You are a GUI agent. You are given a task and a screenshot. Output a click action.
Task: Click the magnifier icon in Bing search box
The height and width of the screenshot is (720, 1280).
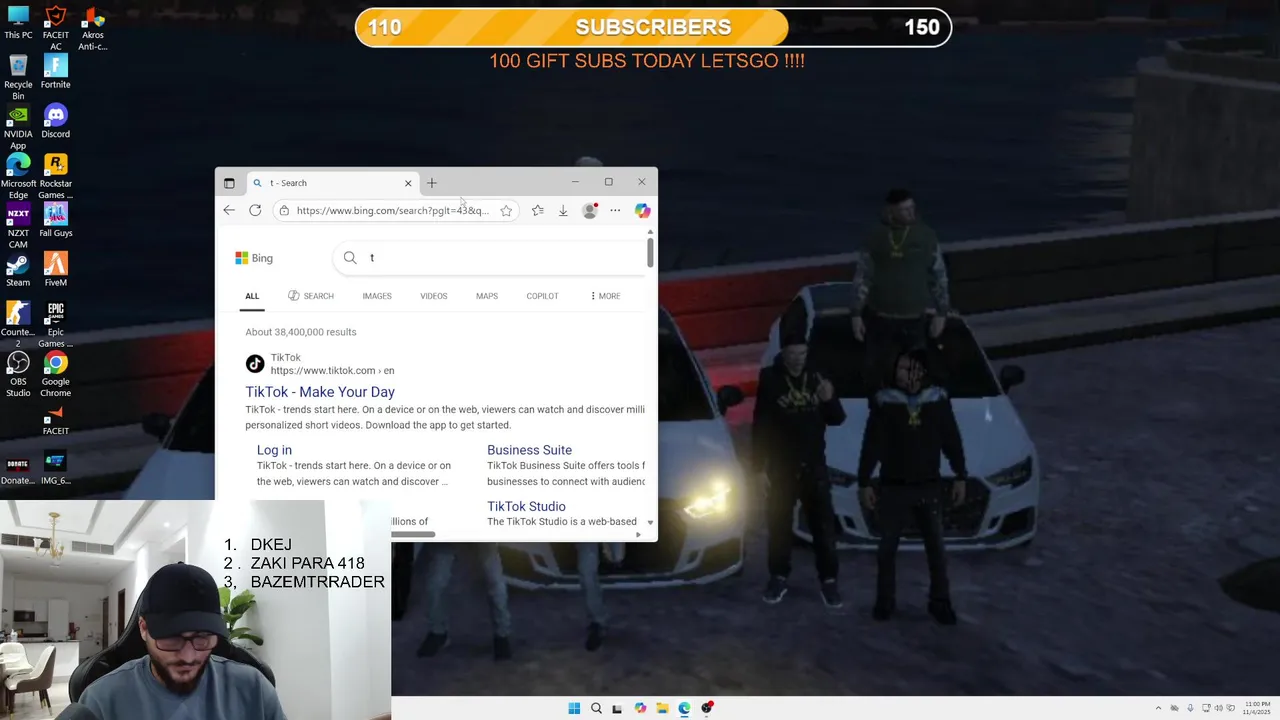click(350, 258)
